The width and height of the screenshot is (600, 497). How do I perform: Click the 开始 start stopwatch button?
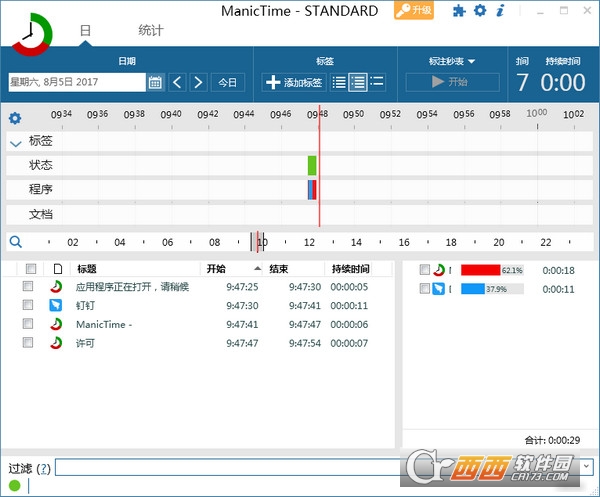click(452, 82)
